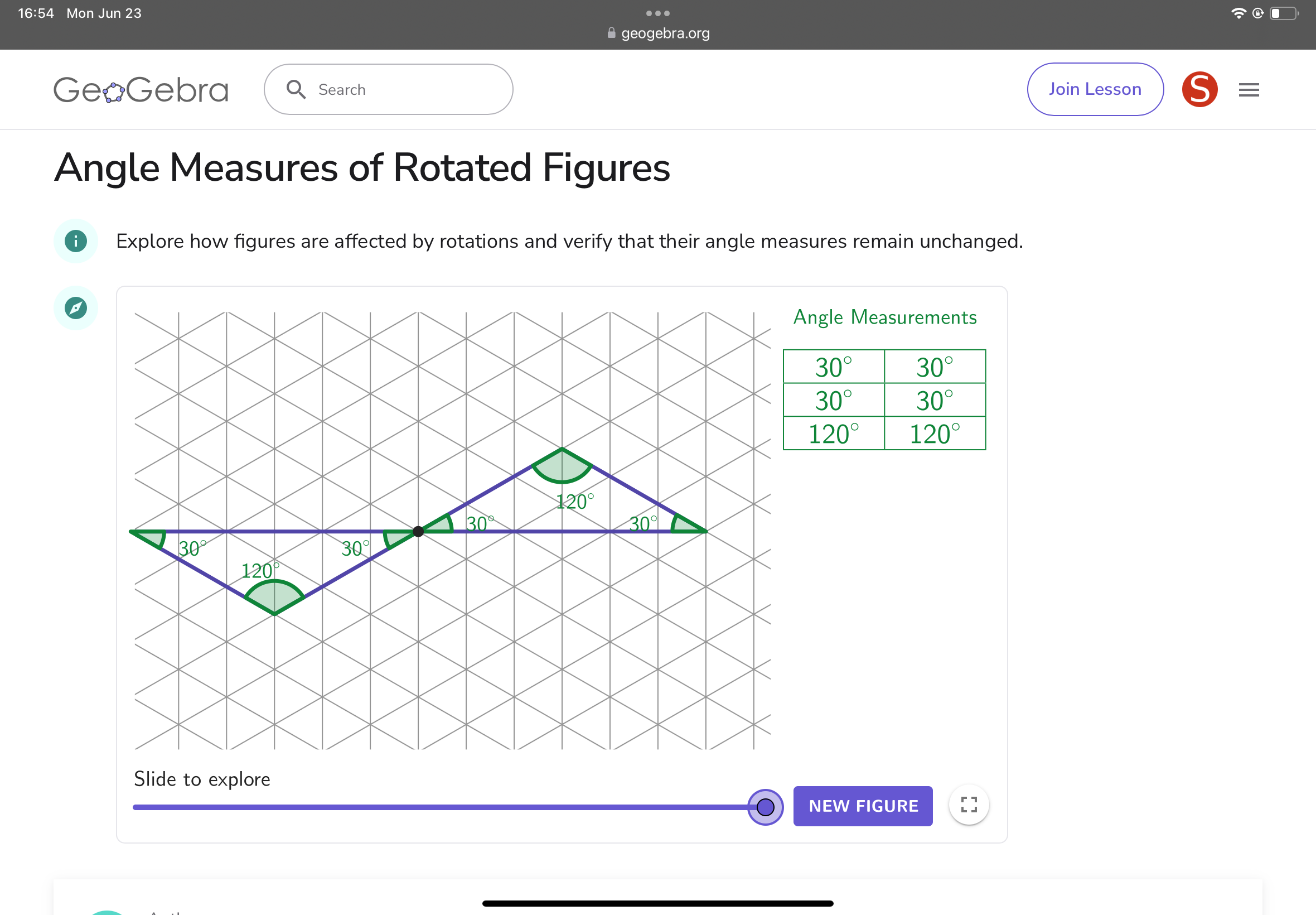1316x915 pixels.
Task: Click the black rotation center point
Action: coord(418,532)
